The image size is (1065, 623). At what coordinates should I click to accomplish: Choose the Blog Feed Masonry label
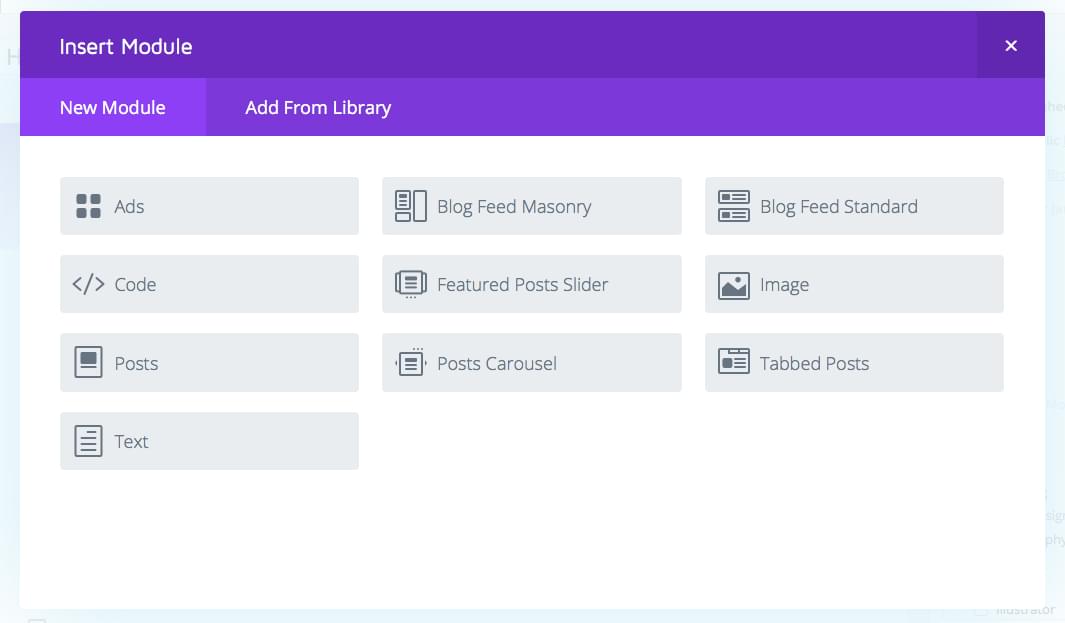514,207
